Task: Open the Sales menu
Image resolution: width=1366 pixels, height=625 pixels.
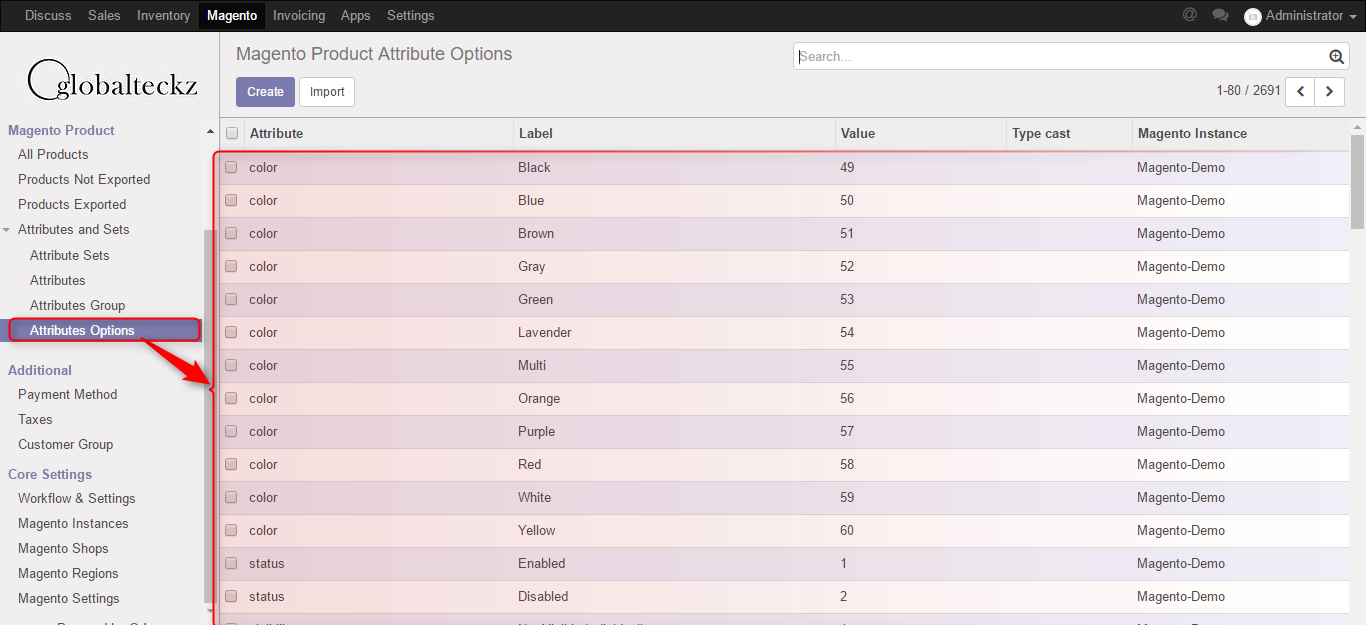Action: pyautogui.click(x=104, y=15)
